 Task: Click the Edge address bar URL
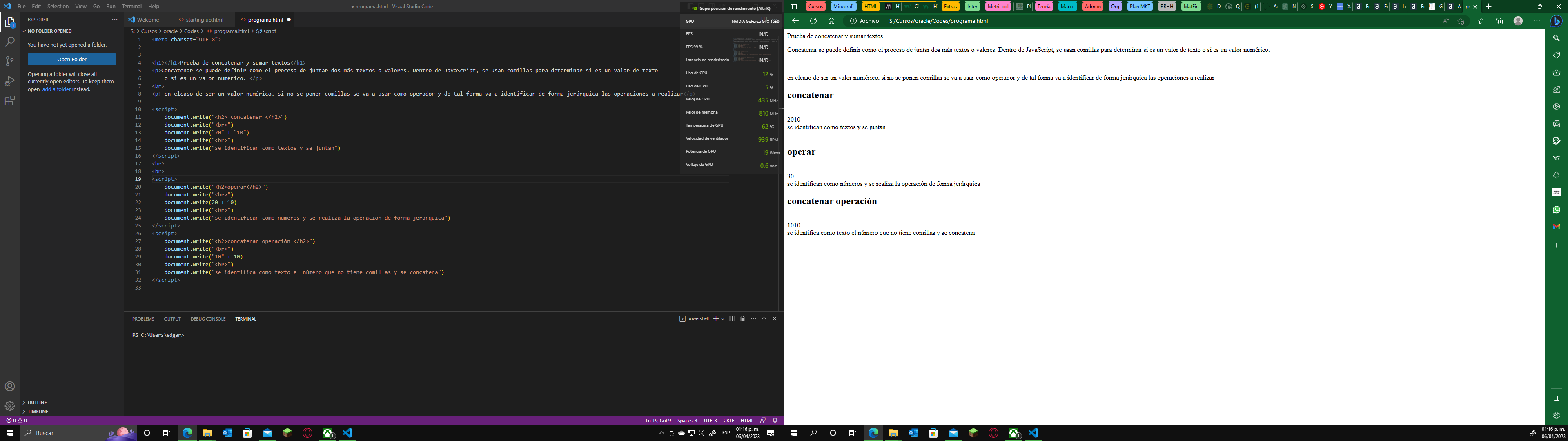coord(938,21)
